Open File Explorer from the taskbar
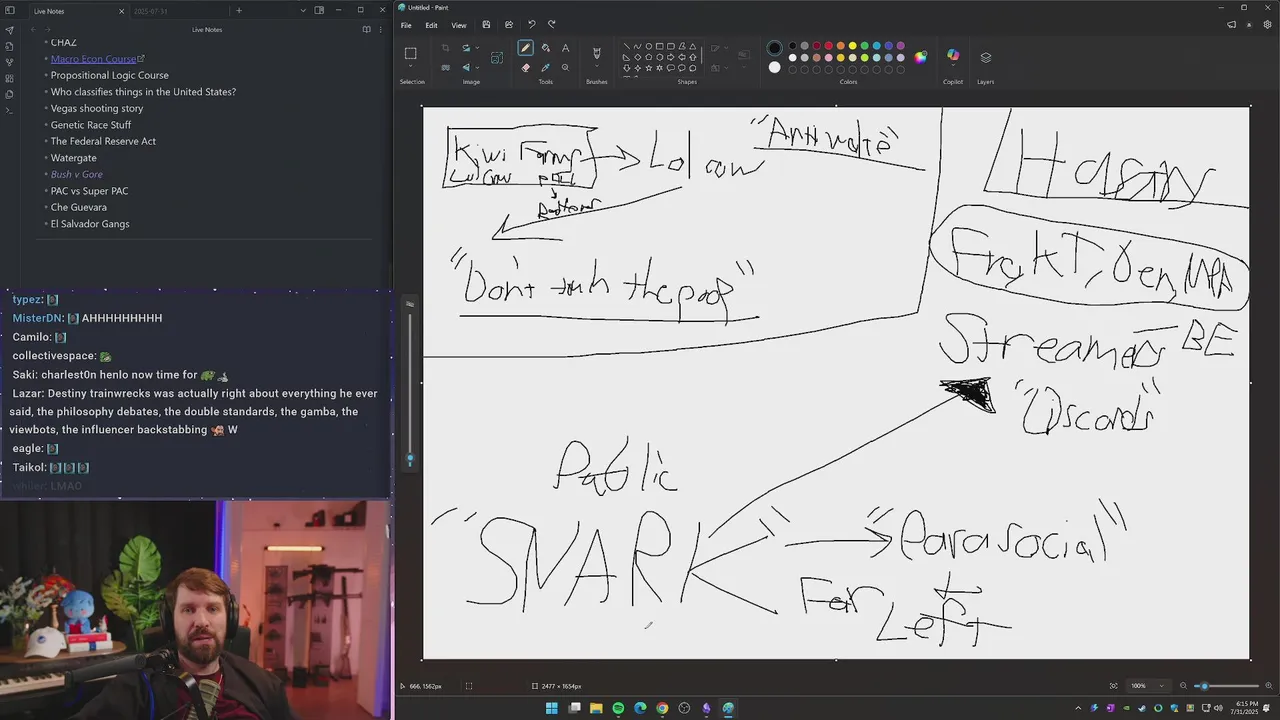 (596, 708)
